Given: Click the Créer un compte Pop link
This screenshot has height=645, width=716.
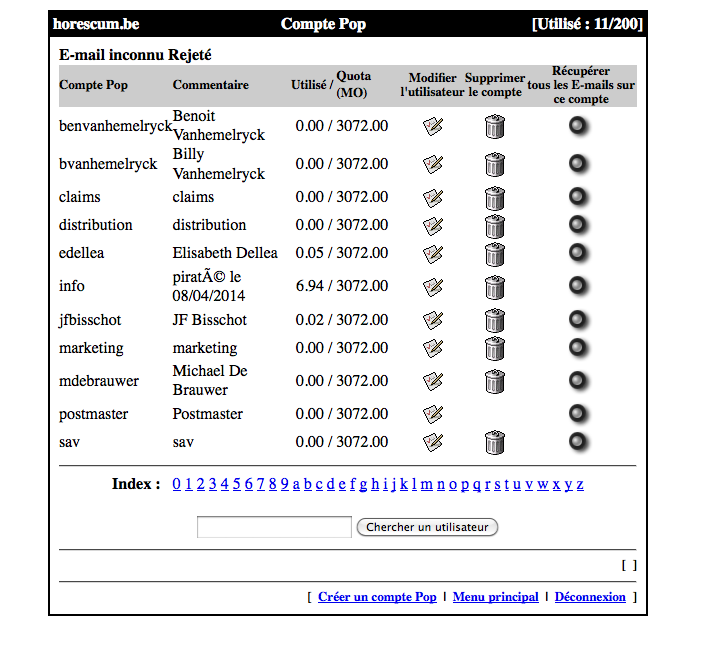Looking at the screenshot, I should tap(377, 597).
